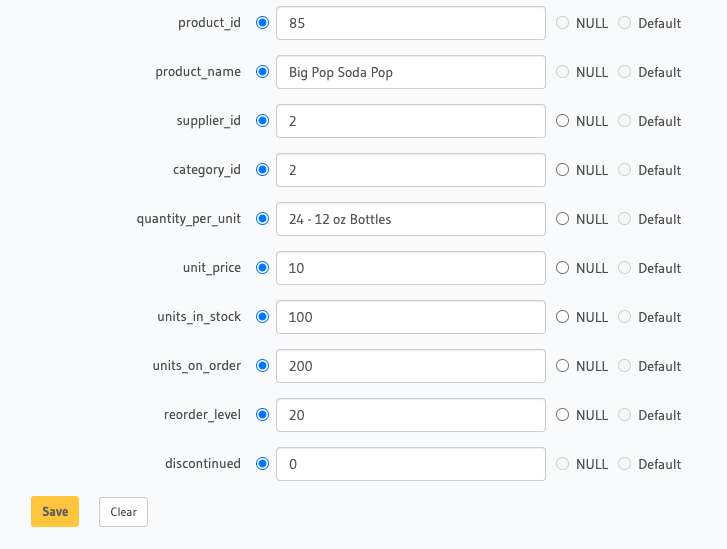Image resolution: width=727 pixels, height=549 pixels.
Task: Focus the product_id input field
Action: click(x=410, y=23)
